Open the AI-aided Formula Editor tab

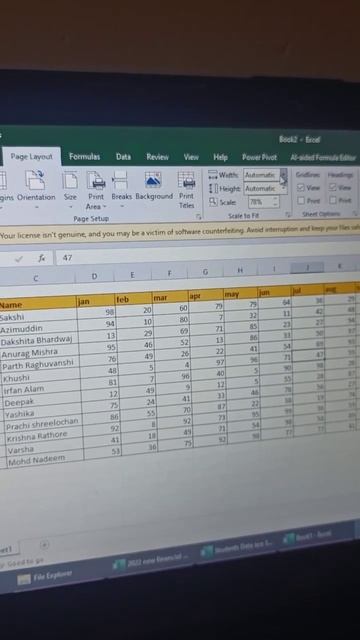(x=323, y=158)
